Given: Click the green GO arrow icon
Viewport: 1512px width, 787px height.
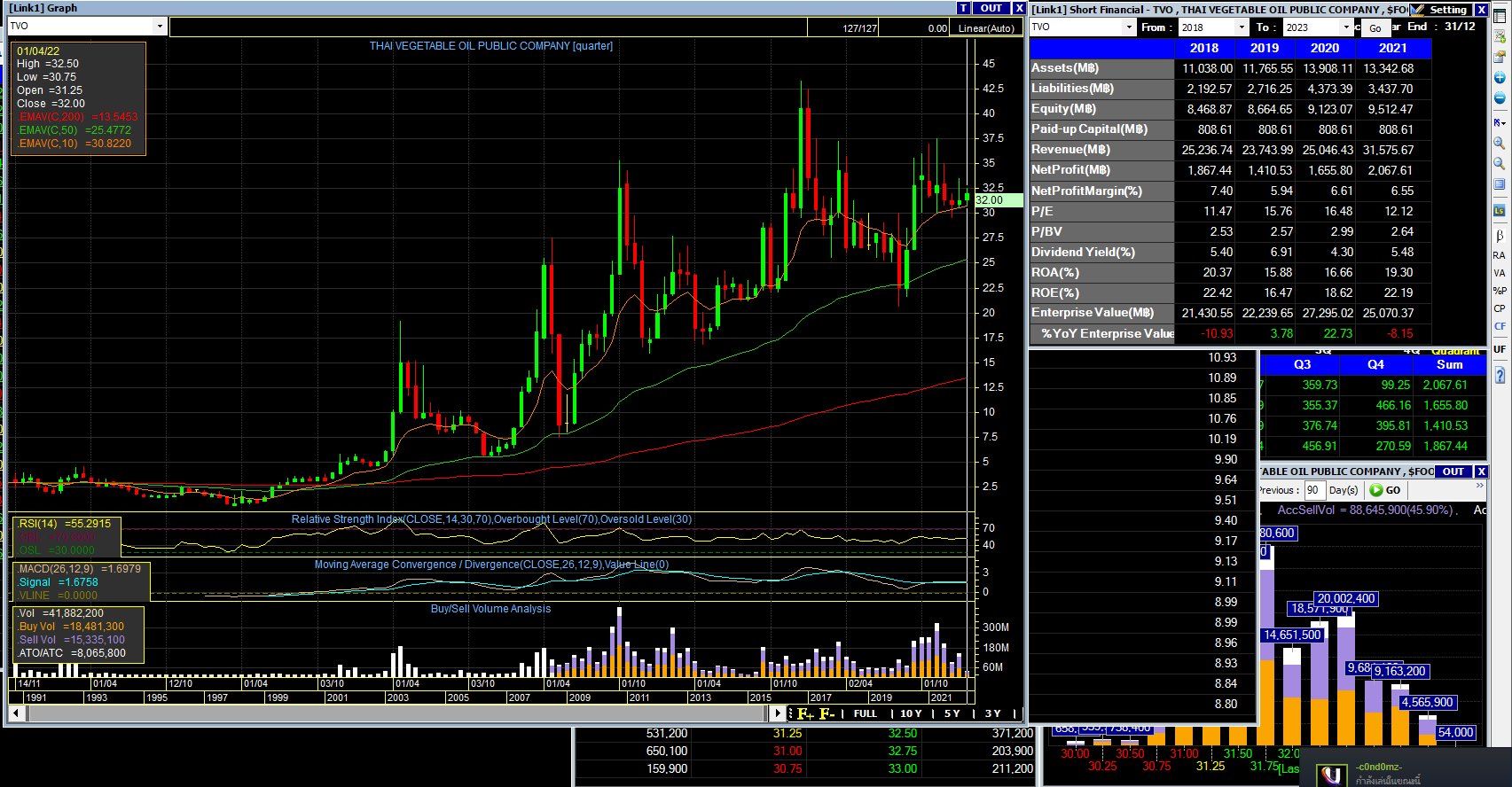Looking at the screenshot, I should pos(1376,490).
